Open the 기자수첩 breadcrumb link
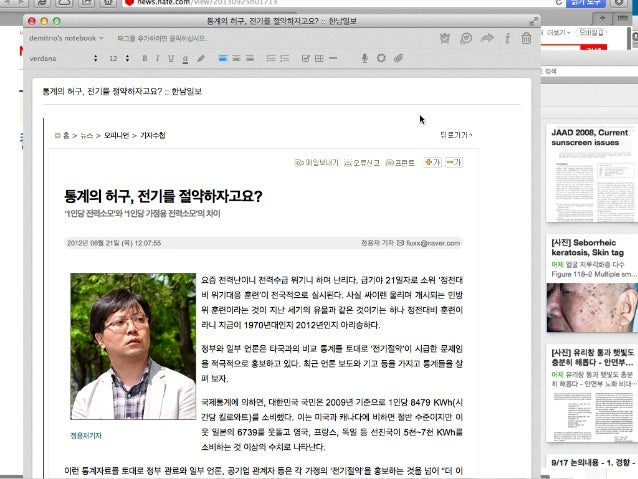 tap(153, 136)
